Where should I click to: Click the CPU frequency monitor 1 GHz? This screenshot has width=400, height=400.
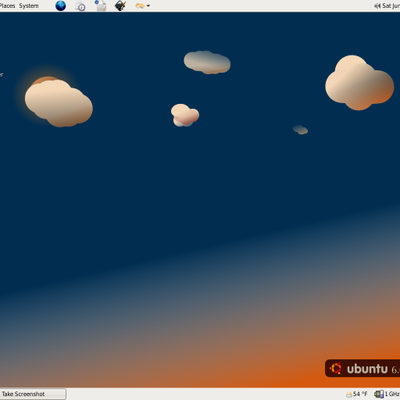387,394
